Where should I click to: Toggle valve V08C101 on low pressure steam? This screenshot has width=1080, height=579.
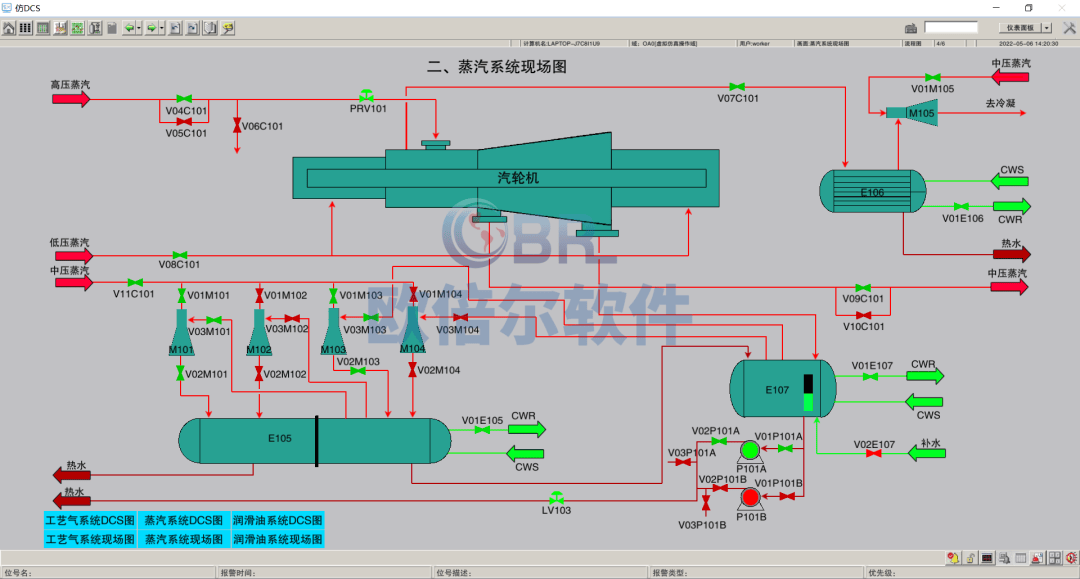pyautogui.click(x=180, y=255)
